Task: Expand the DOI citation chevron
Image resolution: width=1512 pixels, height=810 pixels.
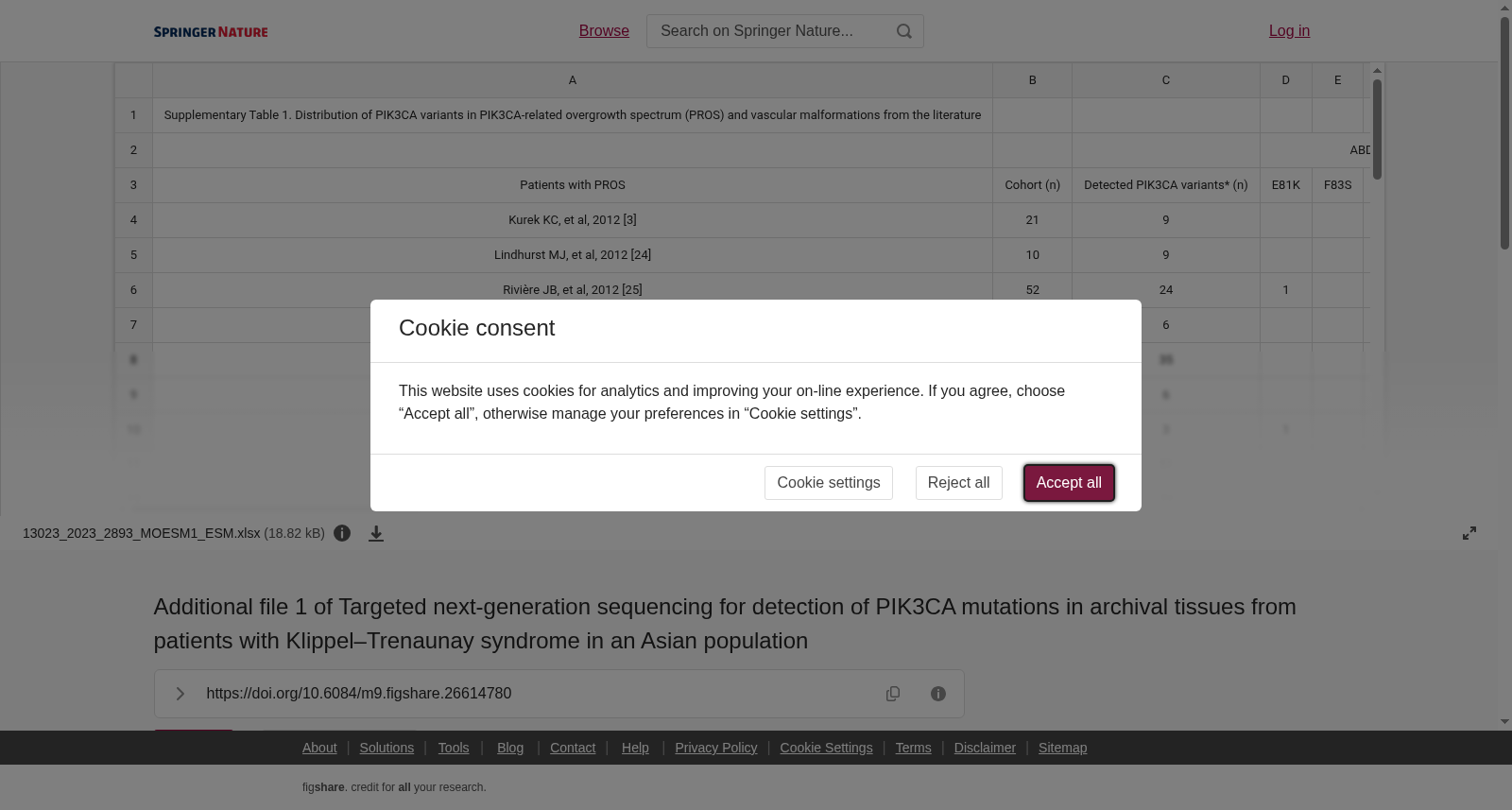Action: click(x=180, y=694)
